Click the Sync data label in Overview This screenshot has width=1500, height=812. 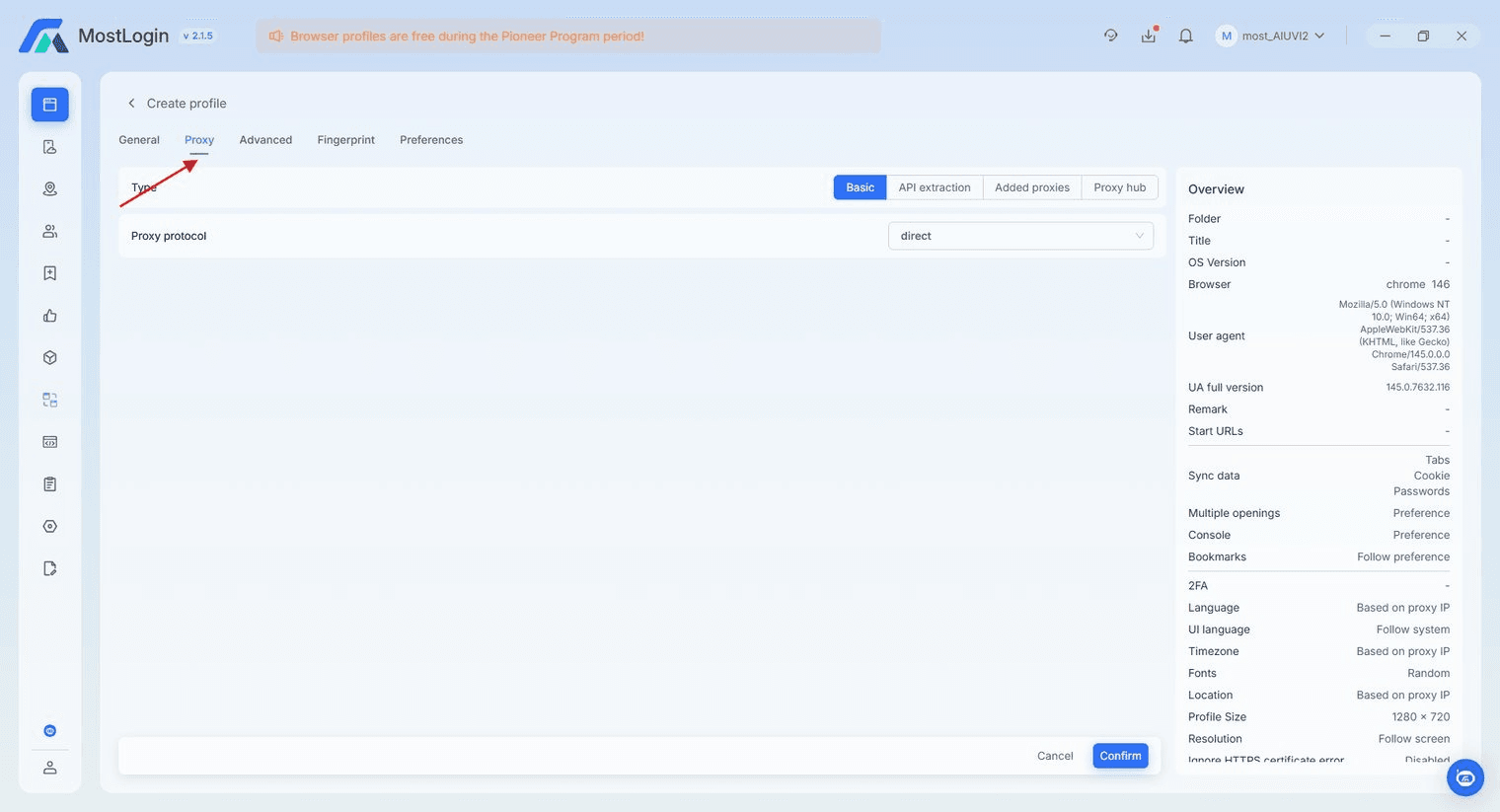click(1214, 476)
